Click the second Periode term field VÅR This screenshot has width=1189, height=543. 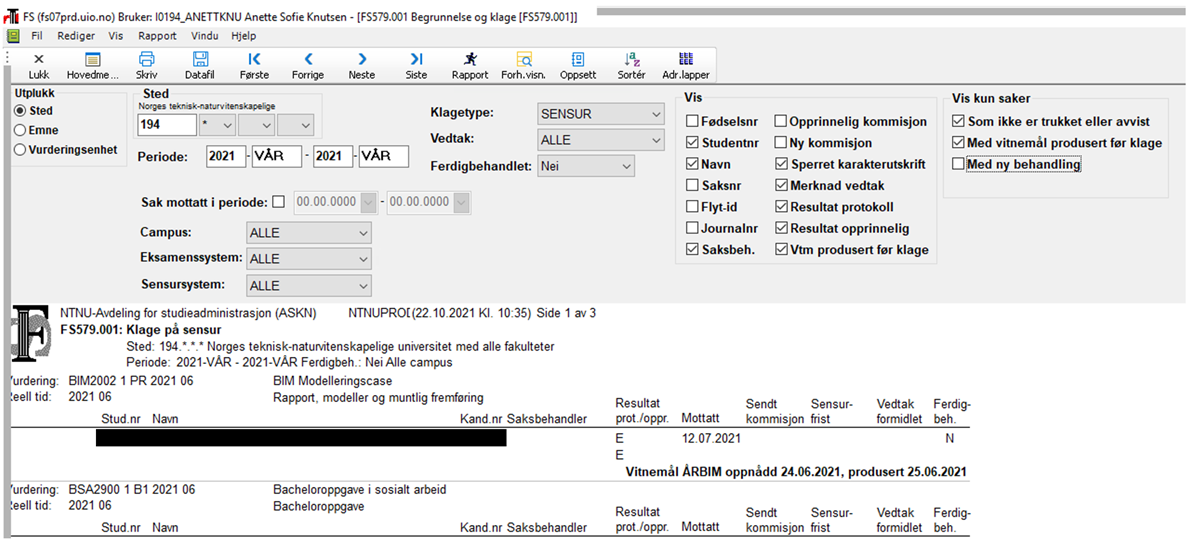pos(384,156)
